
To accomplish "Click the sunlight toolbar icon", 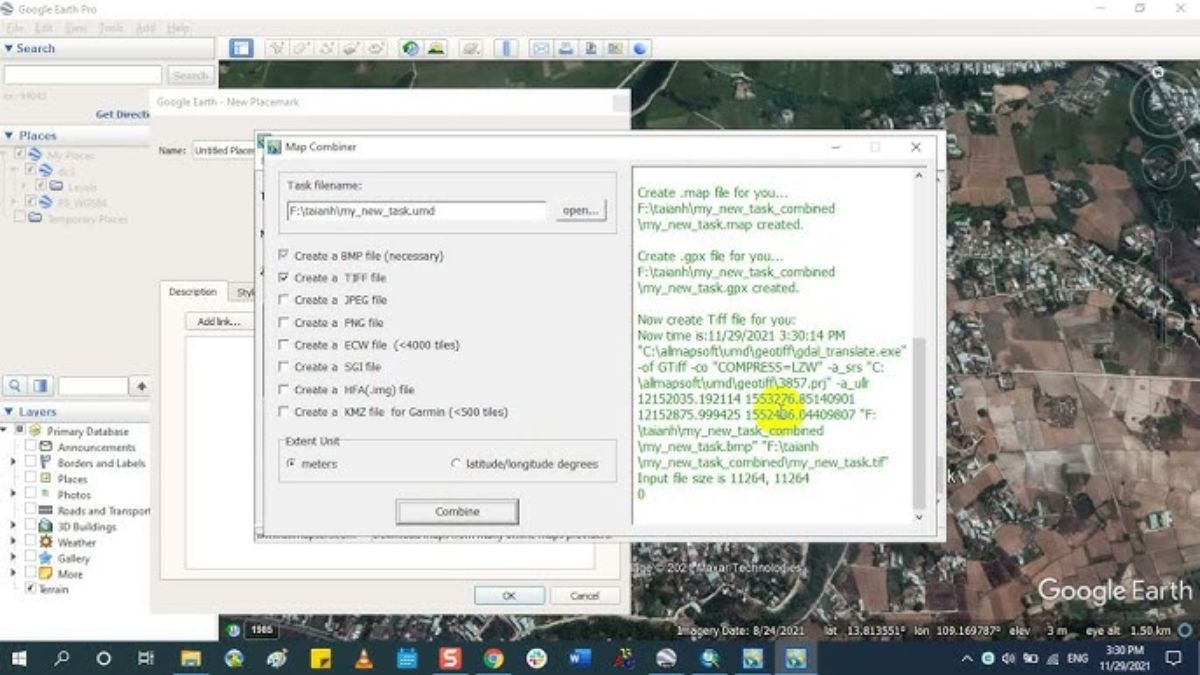I will 436,48.
